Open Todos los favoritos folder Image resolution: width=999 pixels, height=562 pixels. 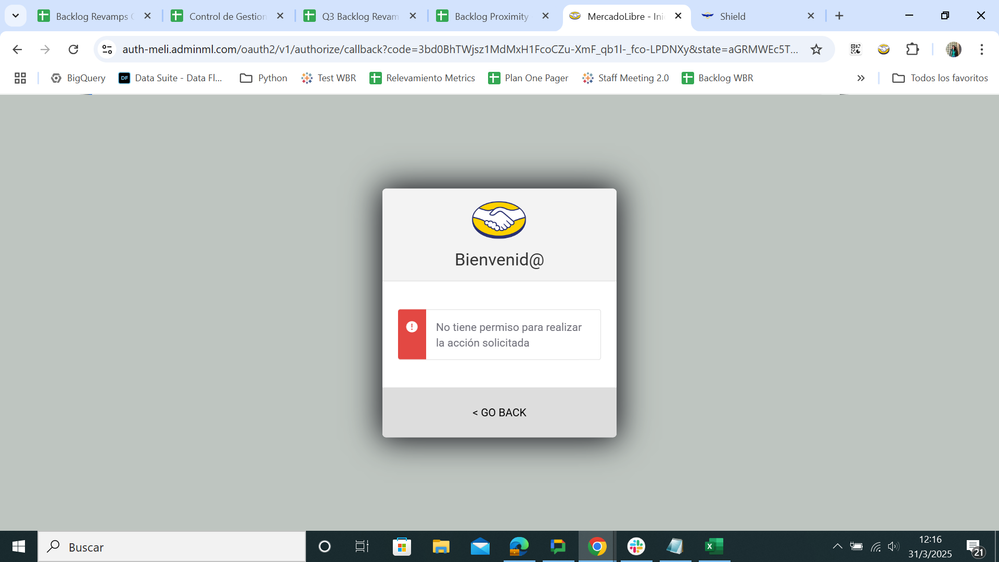click(x=940, y=78)
